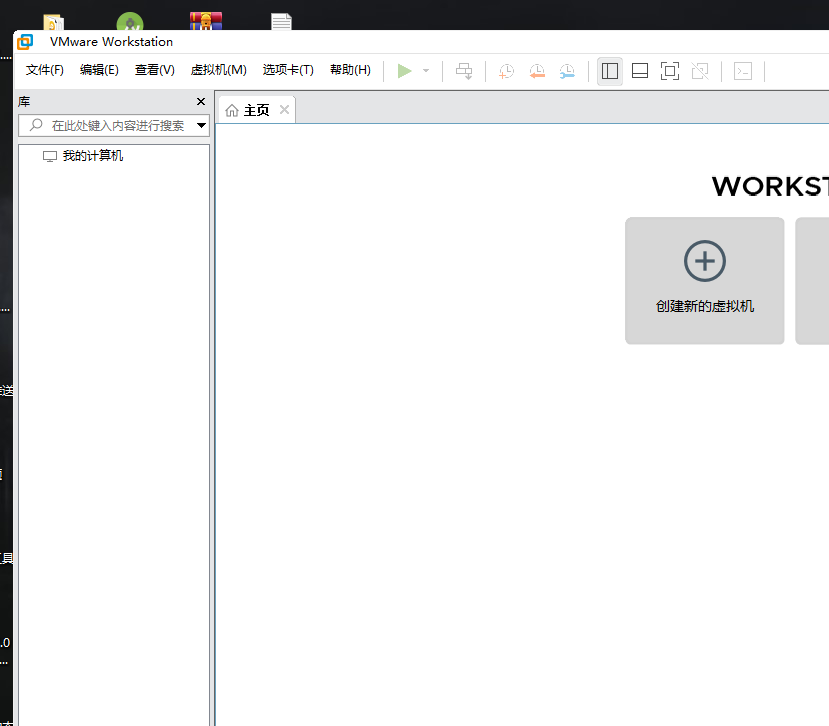Click the green power on play button
This screenshot has width=829, height=726.
coord(404,71)
